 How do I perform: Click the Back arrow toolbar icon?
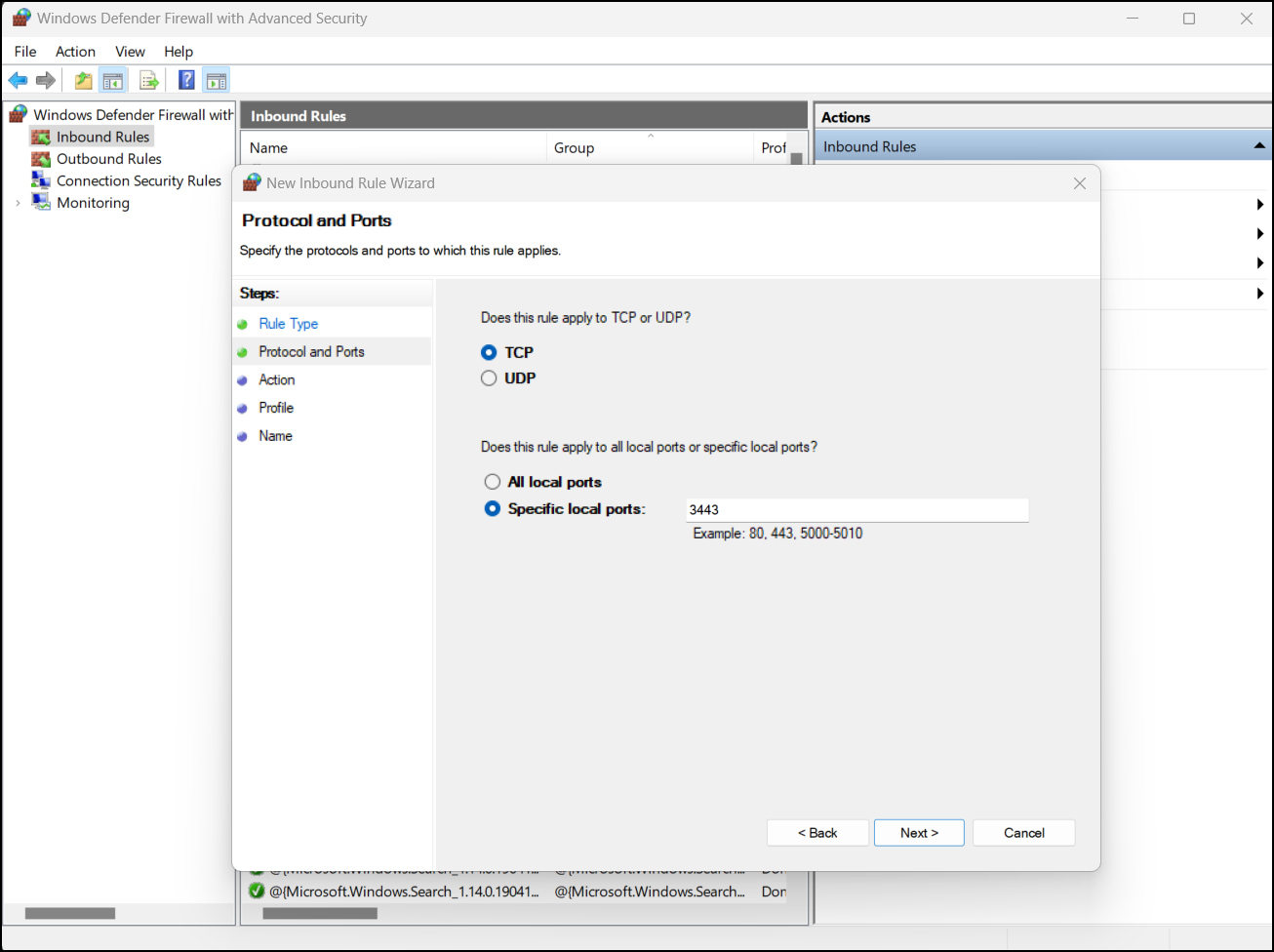(x=18, y=80)
